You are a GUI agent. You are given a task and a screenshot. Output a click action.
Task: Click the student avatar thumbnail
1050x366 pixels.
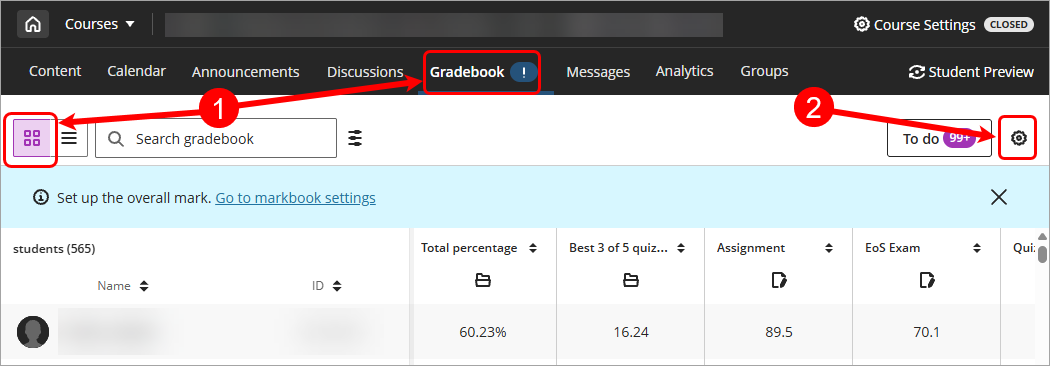tap(33, 332)
